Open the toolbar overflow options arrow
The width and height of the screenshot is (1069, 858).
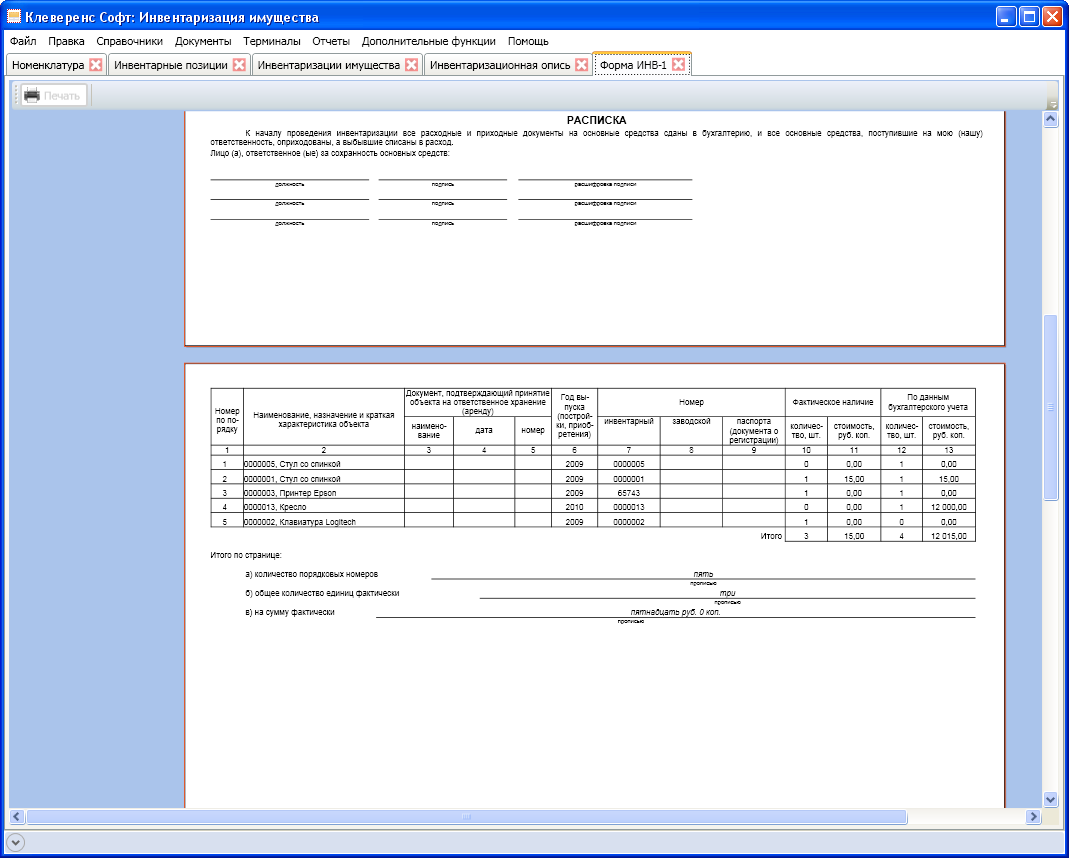(1053, 104)
